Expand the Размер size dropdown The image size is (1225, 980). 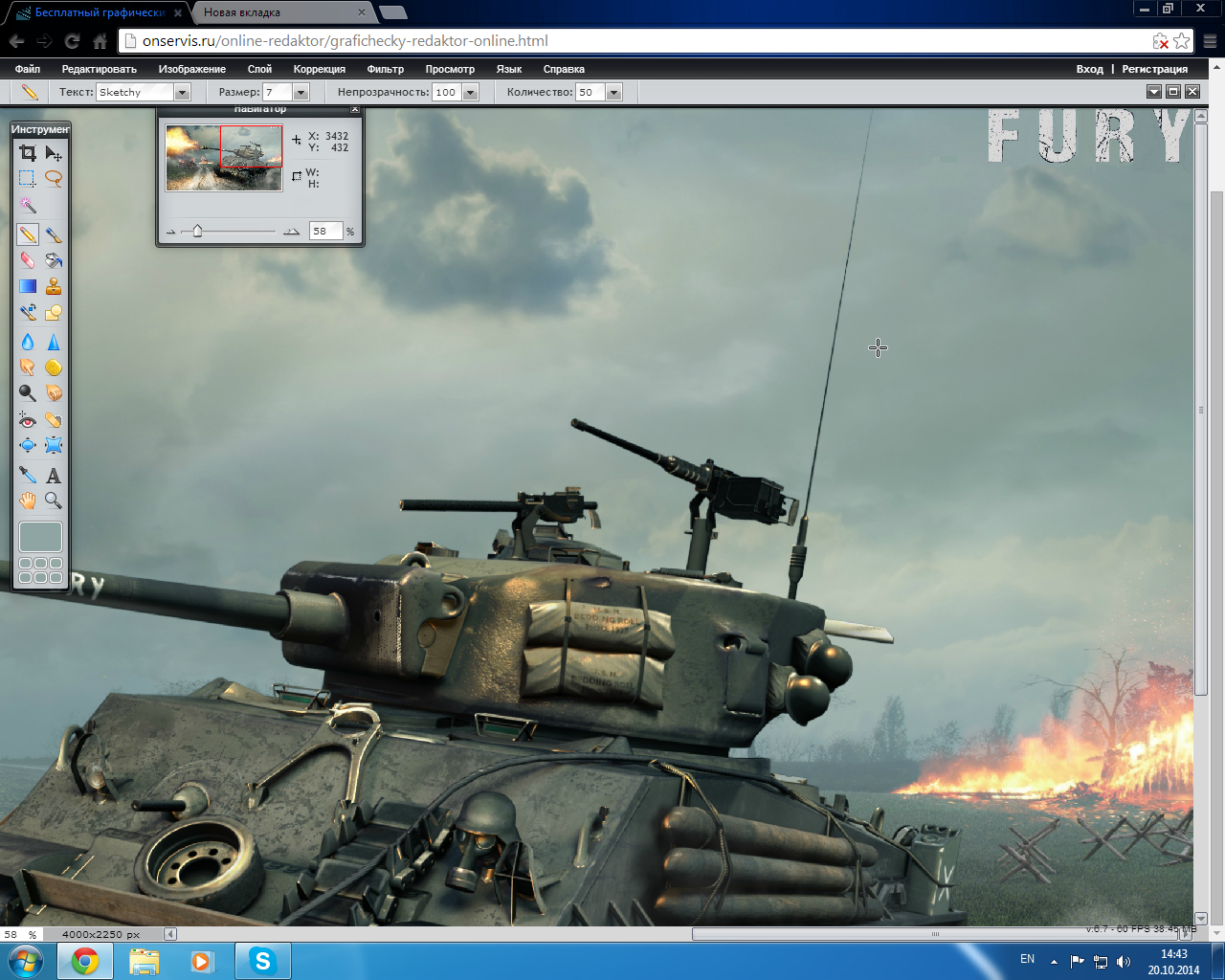pyautogui.click(x=301, y=92)
